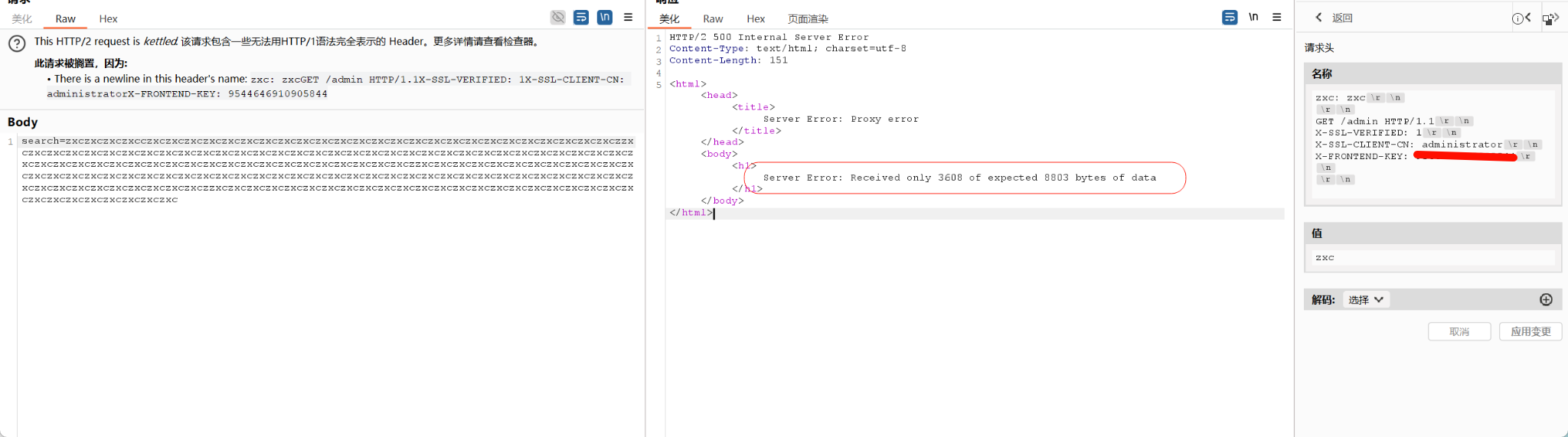Viewport: 1568px width, 437px height.
Task: Toggle show non-printable \n in response panel
Action: coord(1253,17)
